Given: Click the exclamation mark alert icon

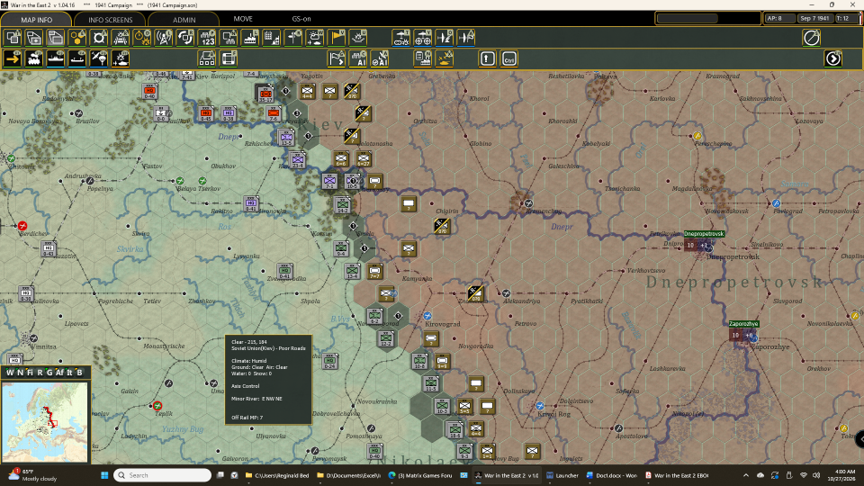Looking at the screenshot, I should (487, 58).
